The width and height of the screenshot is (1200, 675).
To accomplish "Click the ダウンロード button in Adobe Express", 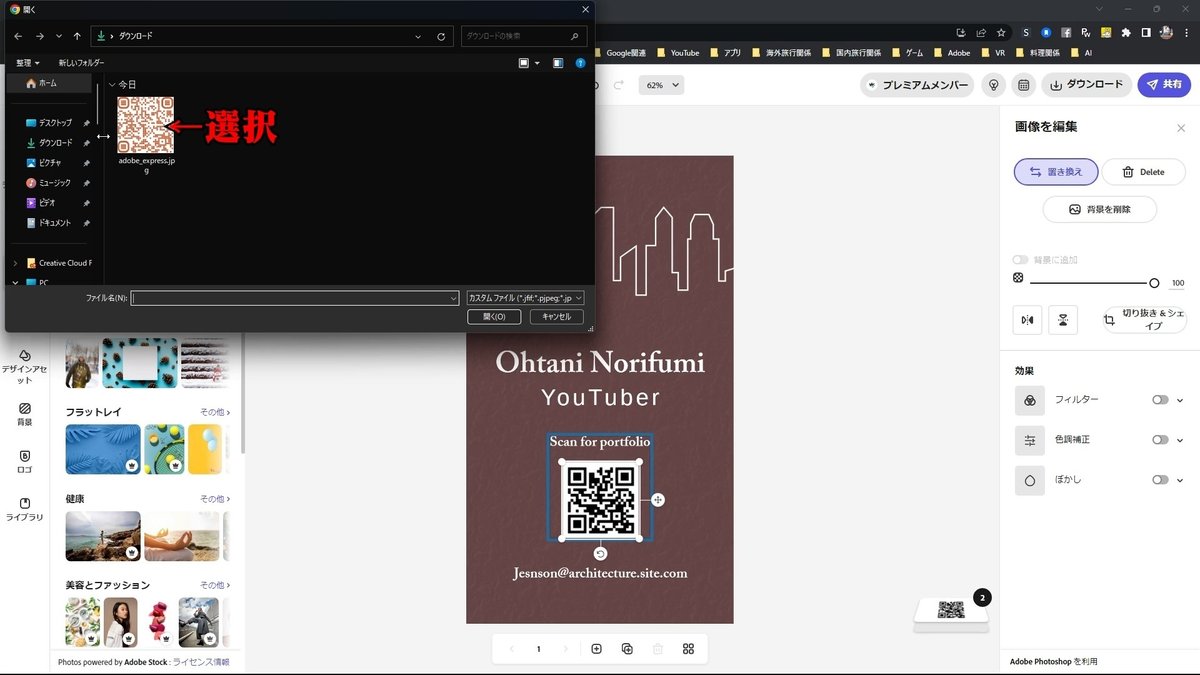I will [1085, 85].
